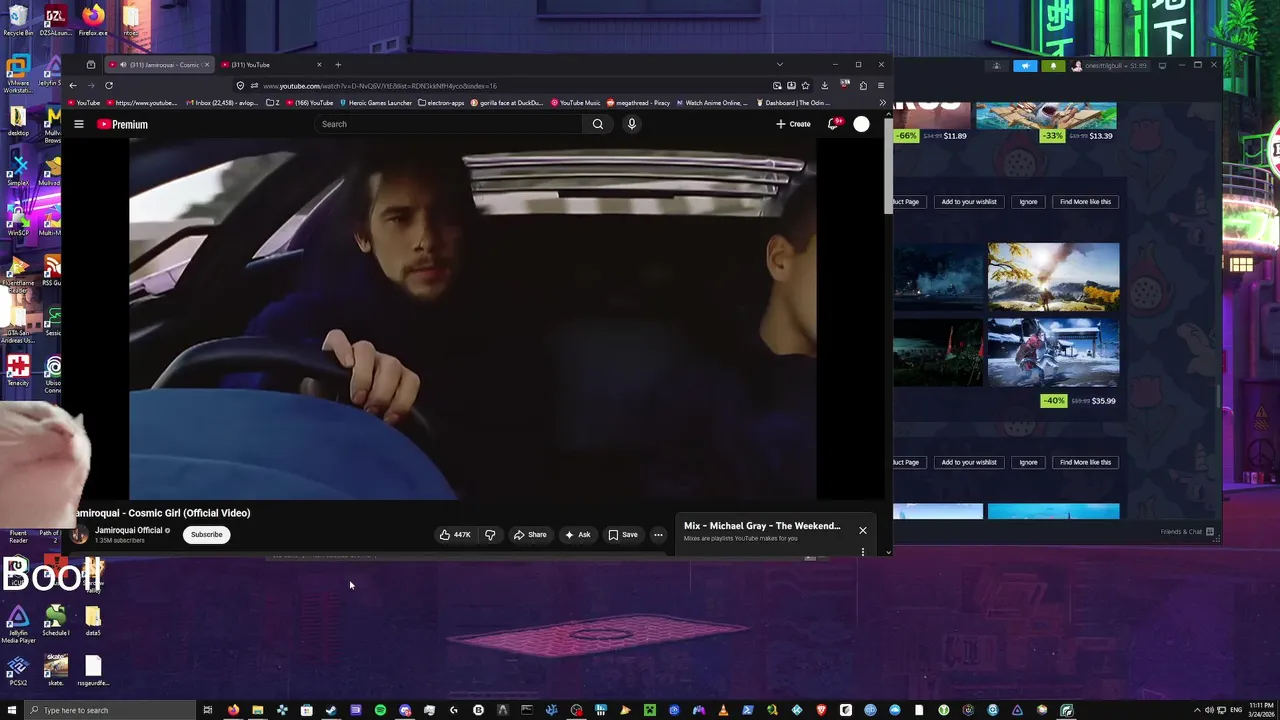Open the Steam account name dropdown

coord(1110,65)
